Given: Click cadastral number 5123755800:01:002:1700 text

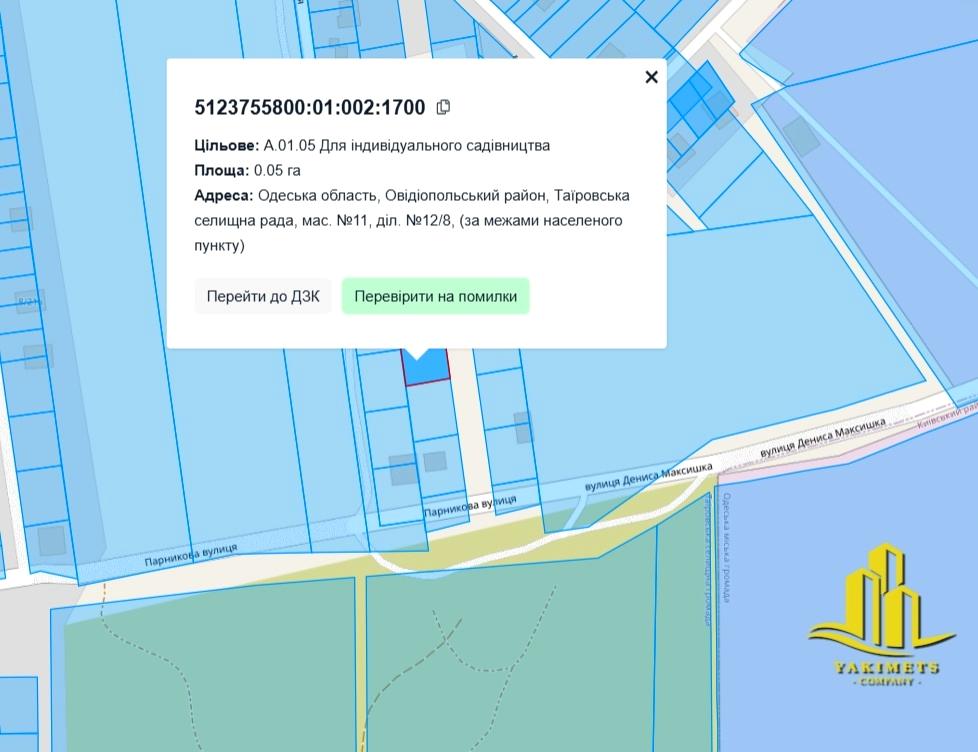Looking at the screenshot, I should point(309,107).
